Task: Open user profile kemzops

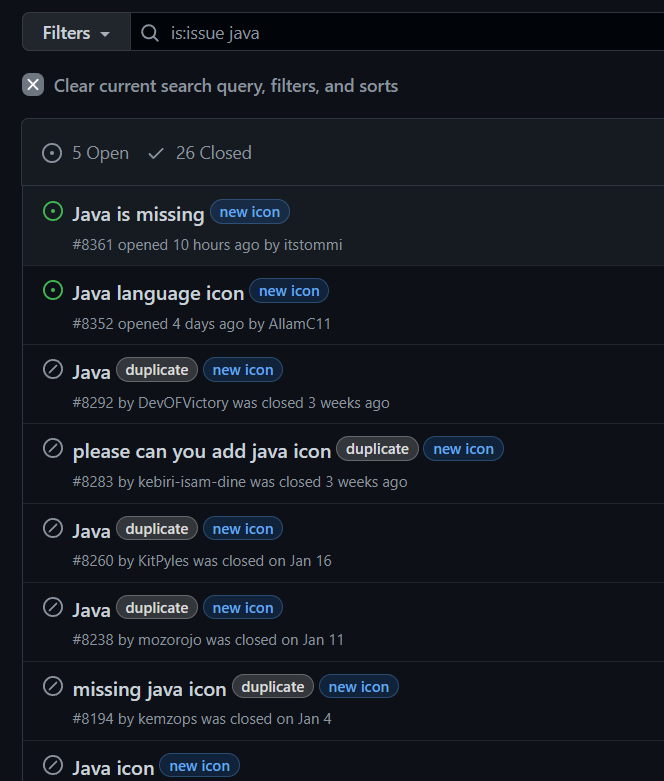Action: tap(167, 719)
